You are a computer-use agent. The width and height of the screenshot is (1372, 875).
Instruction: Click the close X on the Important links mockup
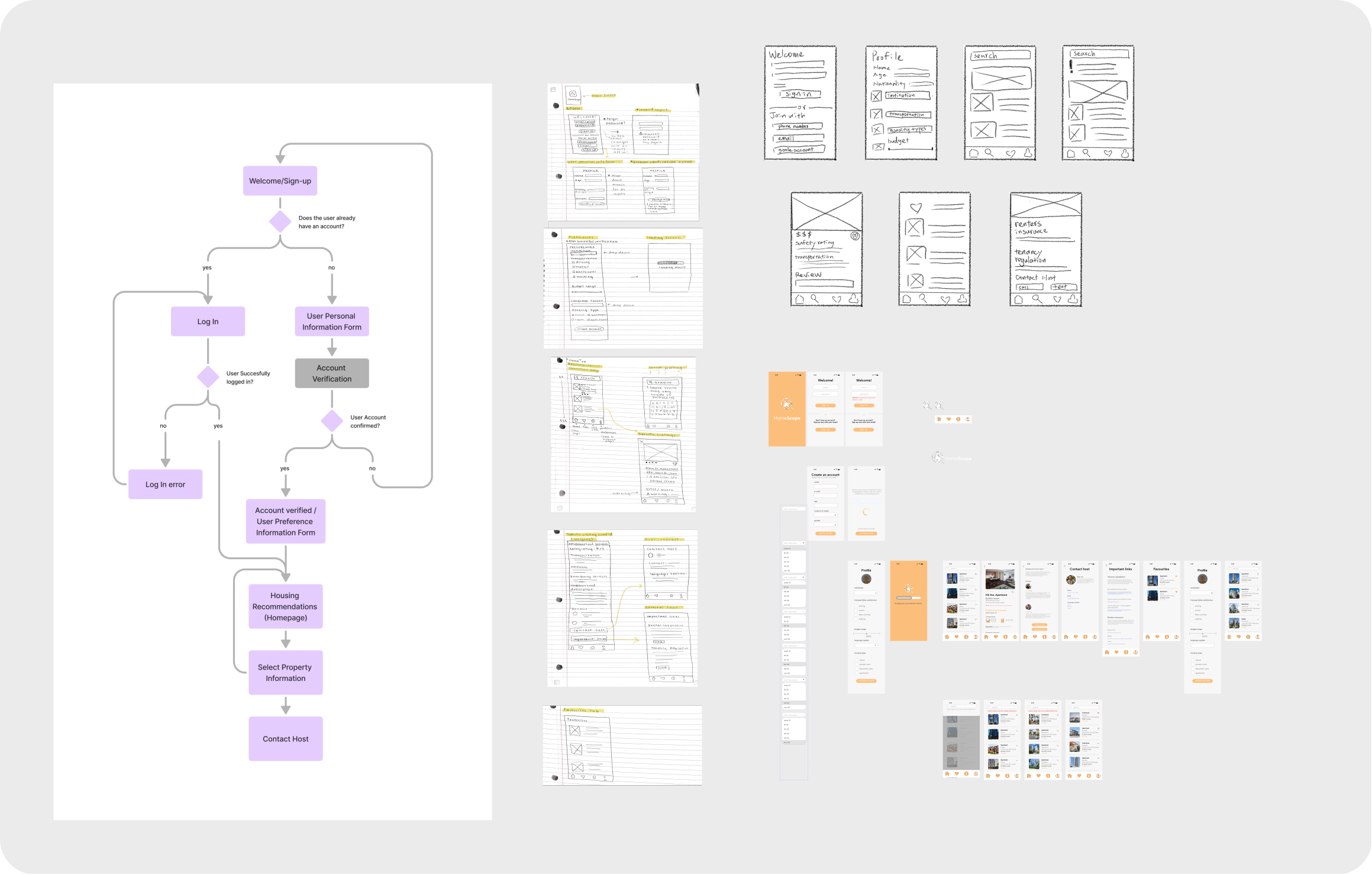1106,565
